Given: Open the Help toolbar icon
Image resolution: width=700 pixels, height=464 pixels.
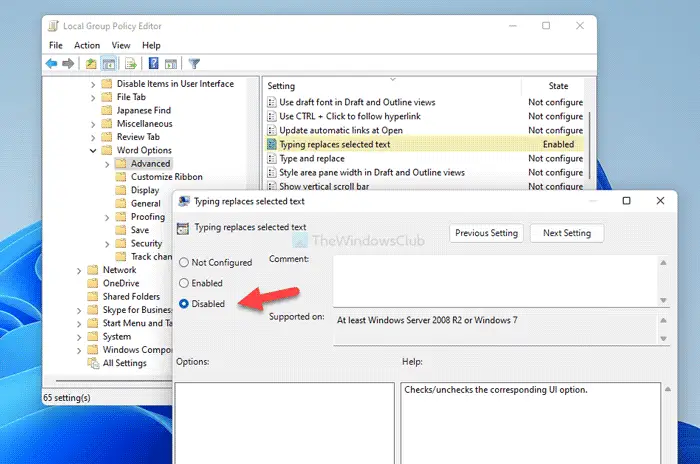Looking at the screenshot, I should coord(154,63).
